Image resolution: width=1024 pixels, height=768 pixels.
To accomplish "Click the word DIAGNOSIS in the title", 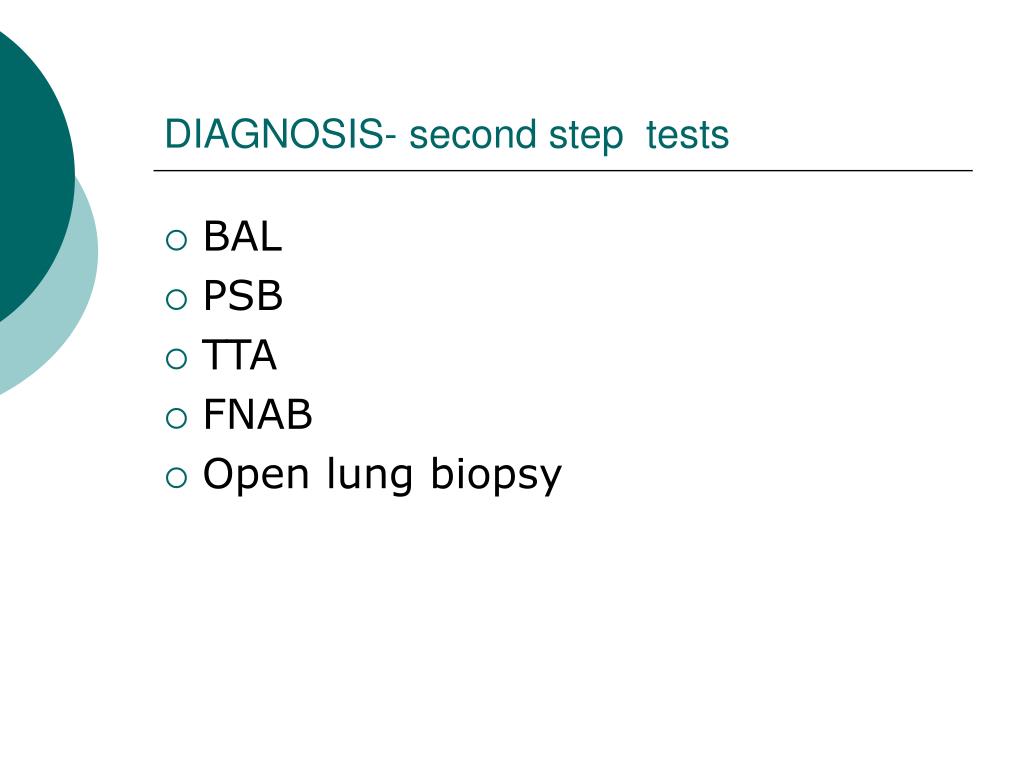I will [274, 134].
